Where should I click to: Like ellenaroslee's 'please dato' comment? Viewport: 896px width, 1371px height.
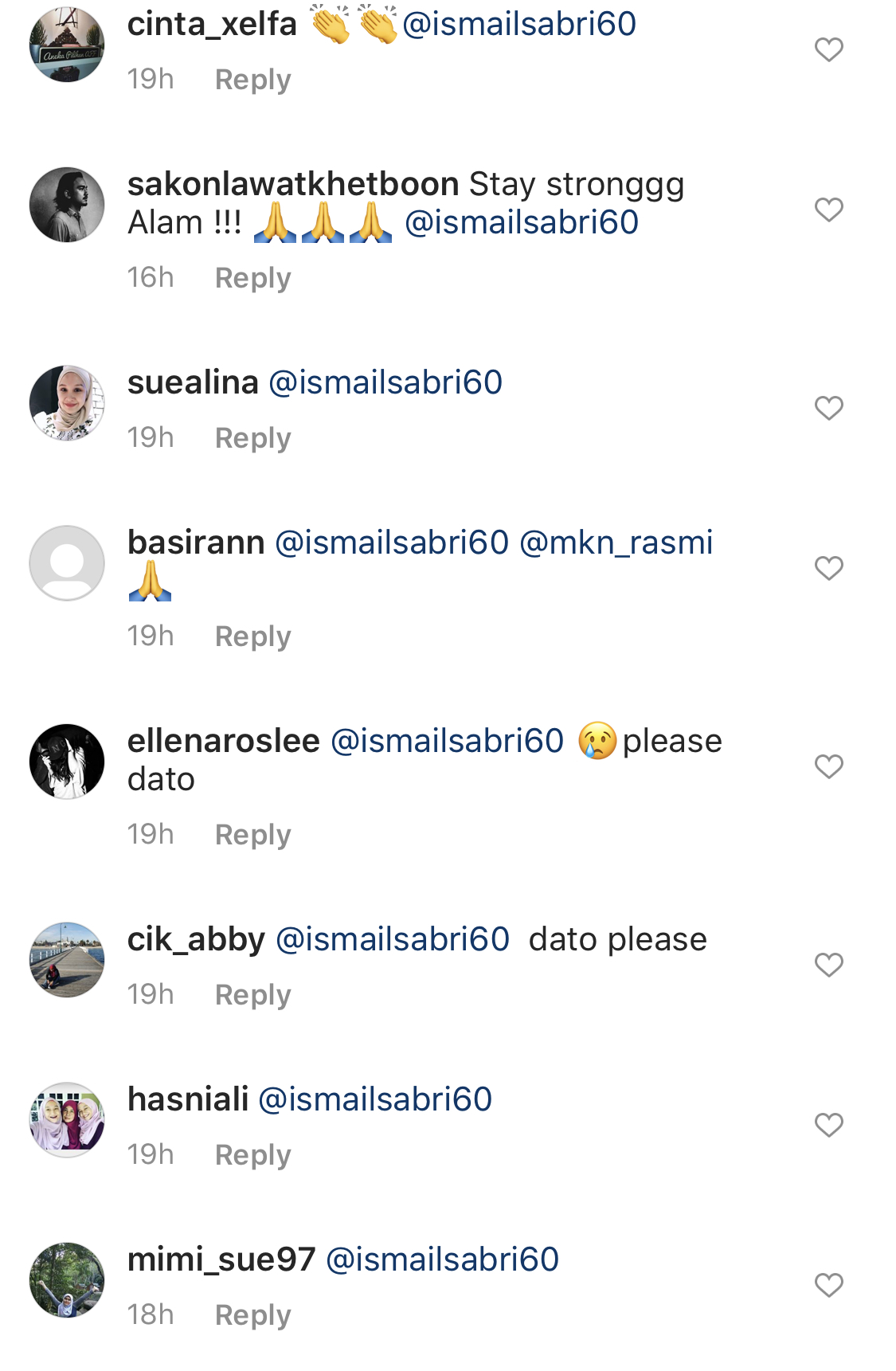pyautogui.click(x=828, y=766)
